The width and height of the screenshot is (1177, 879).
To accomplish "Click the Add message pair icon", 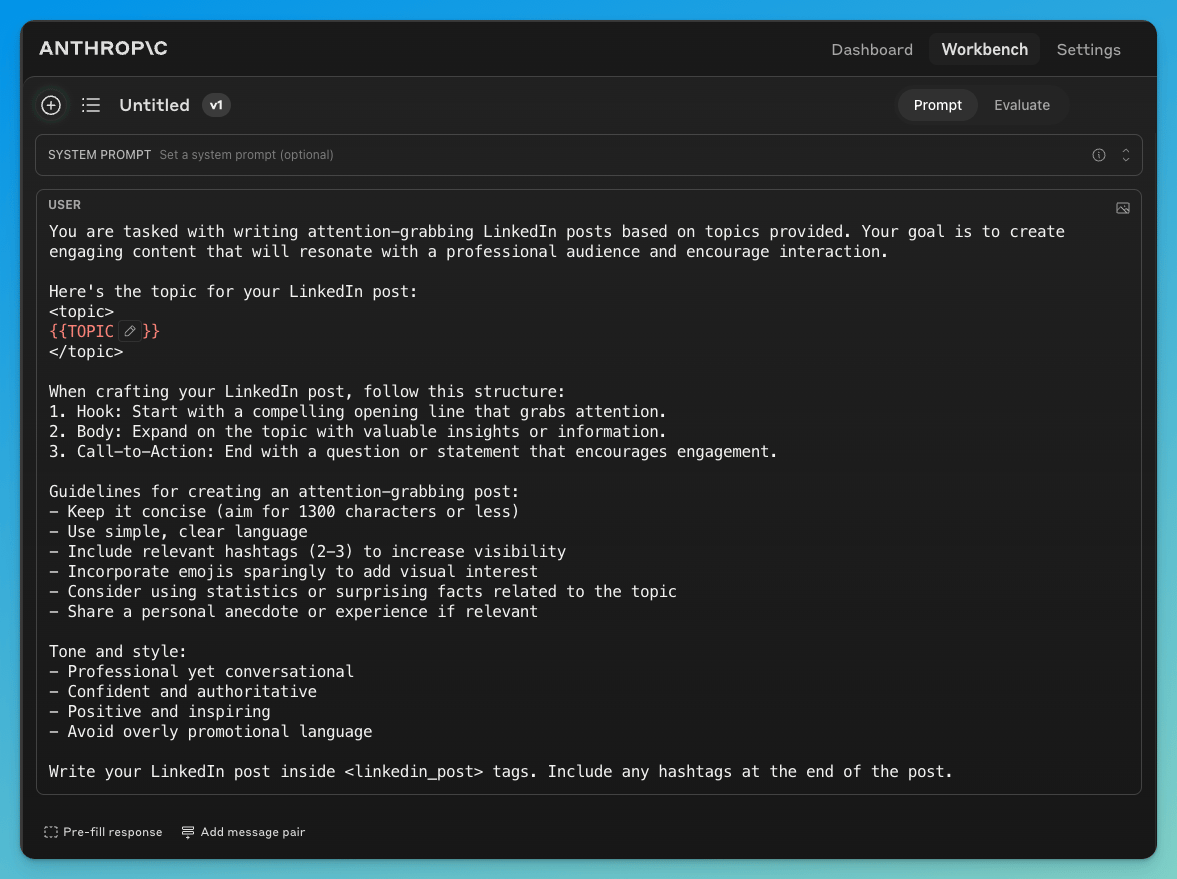I will pyautogui.click(x=188, y=832).
